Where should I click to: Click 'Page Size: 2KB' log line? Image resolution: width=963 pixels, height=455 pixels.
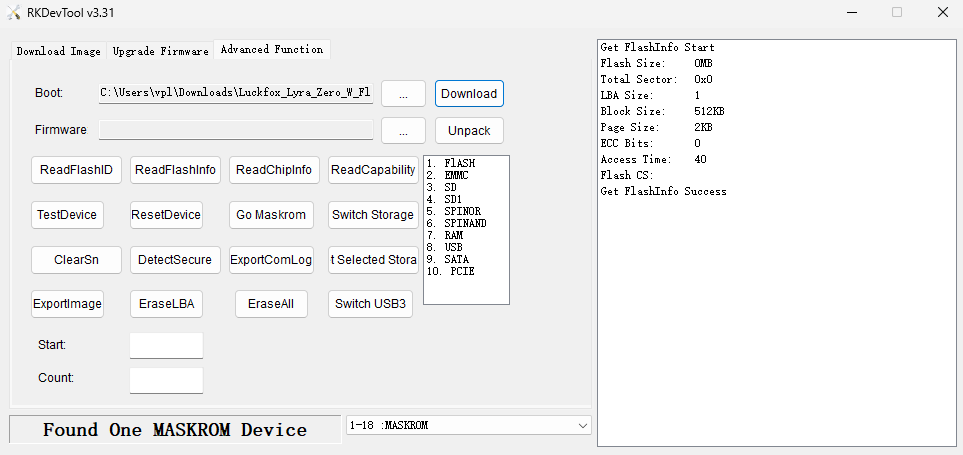click(657, 127)
